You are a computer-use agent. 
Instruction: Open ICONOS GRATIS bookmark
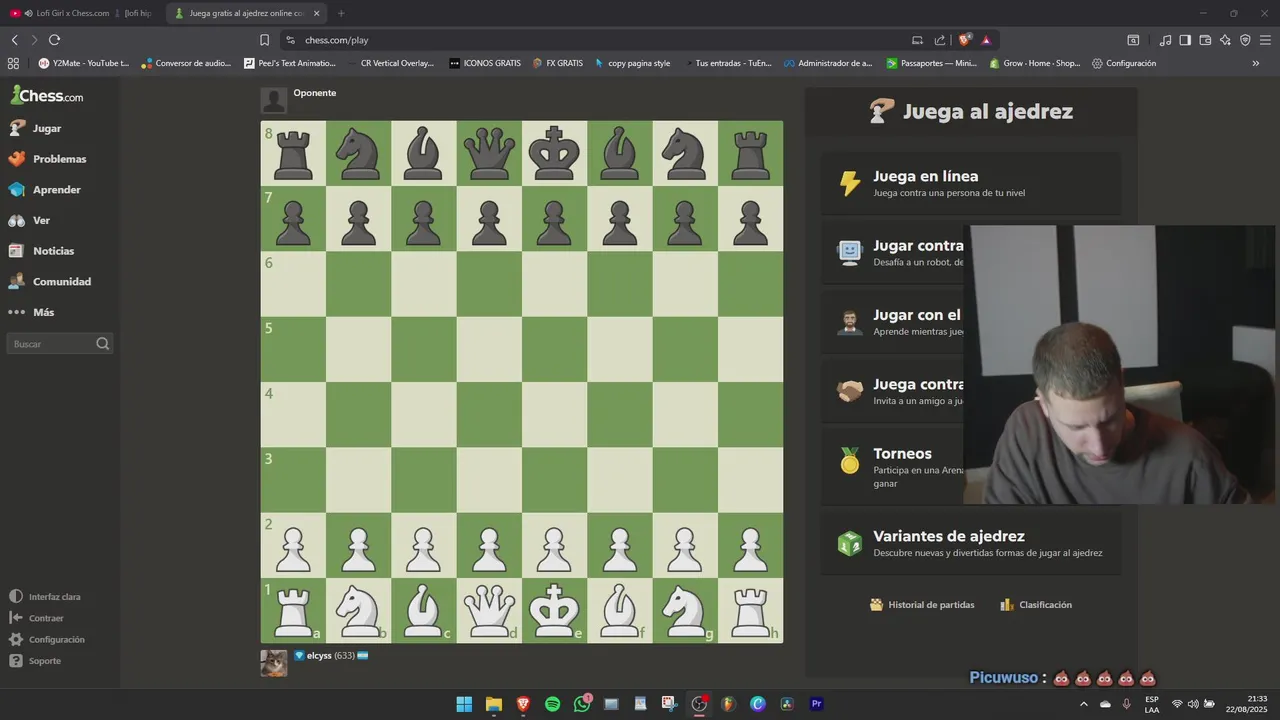[485, 63]
